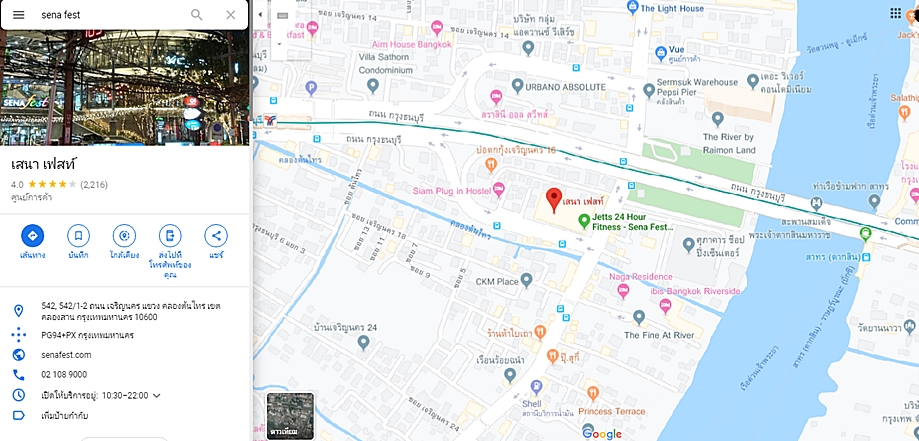This screenshot has width=919, height=441.
Task: Click the nearby (ใกล้เคียง) icon
Action: [124, 236]
